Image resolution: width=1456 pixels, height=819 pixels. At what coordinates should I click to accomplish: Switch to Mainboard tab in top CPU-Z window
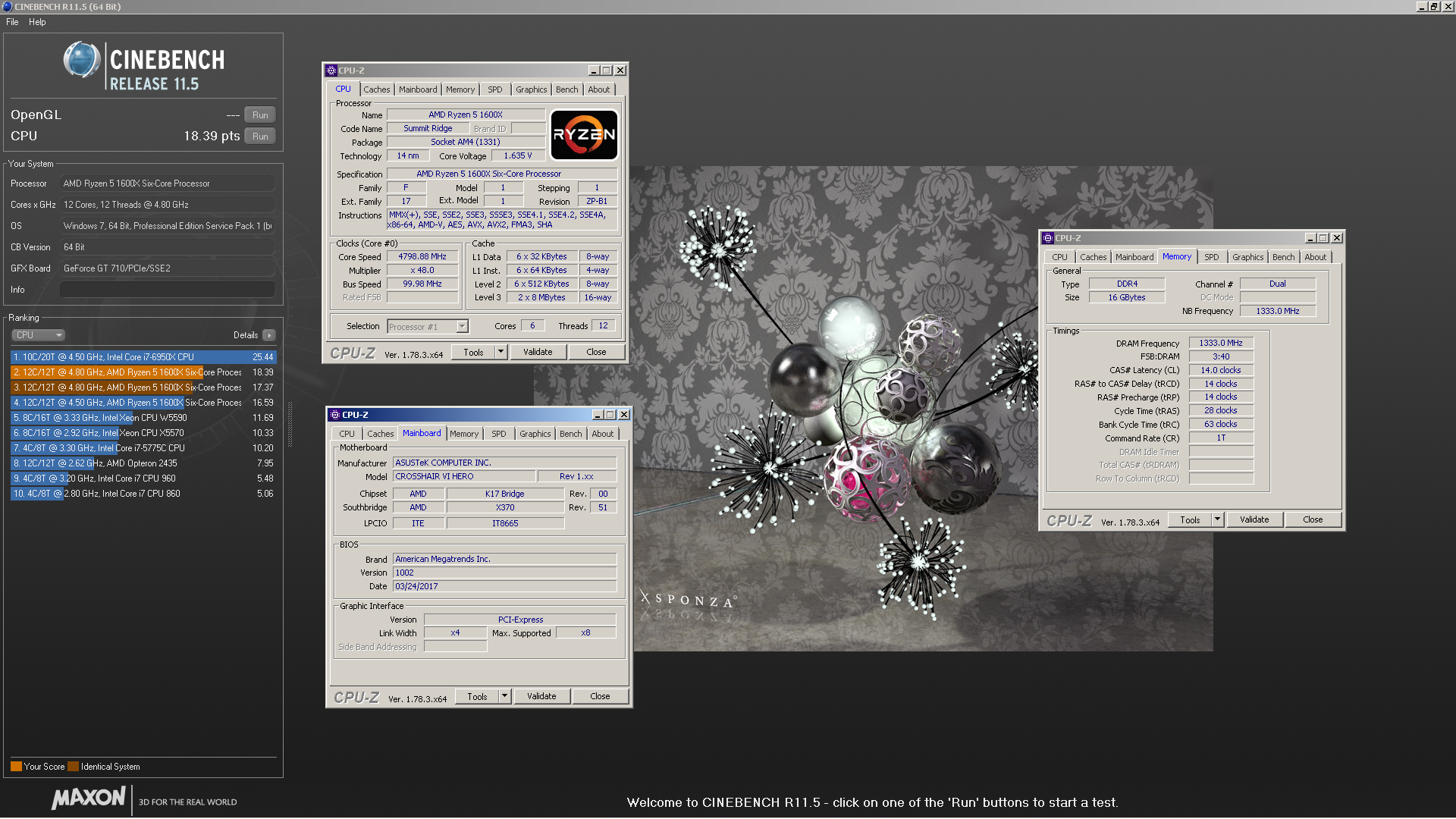418,89
